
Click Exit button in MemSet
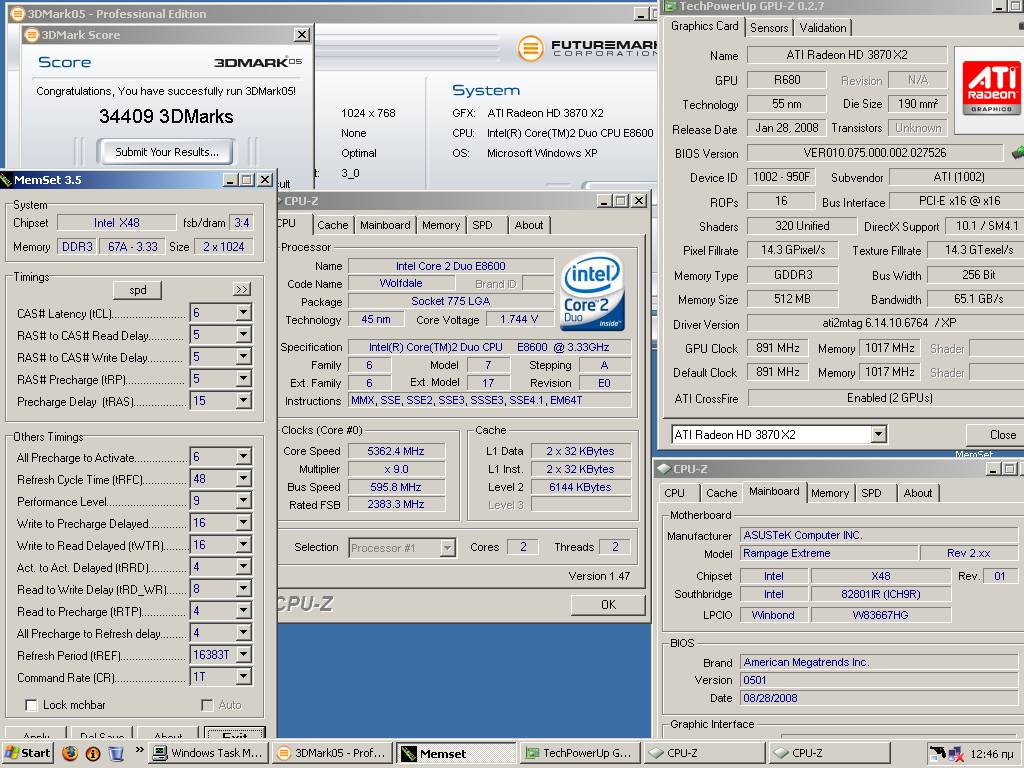234,733
